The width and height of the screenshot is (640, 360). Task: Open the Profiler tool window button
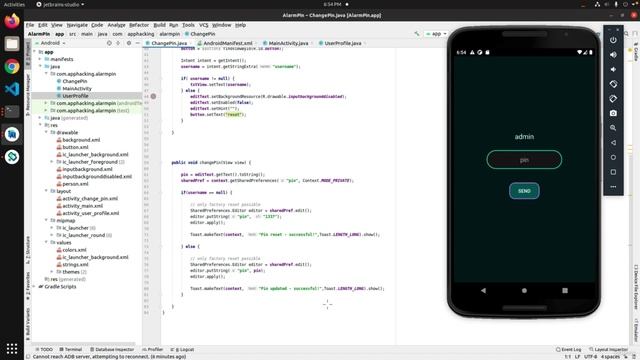pos(152,349)
